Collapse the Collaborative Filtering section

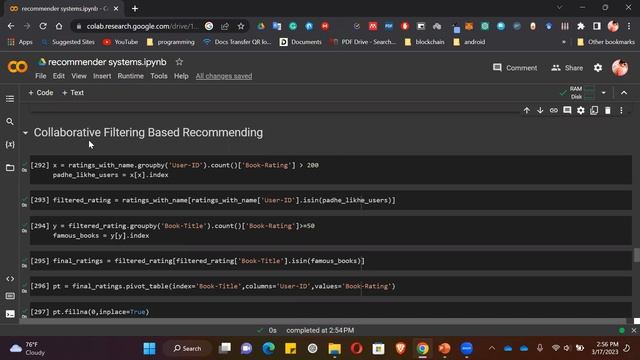pyautogui.click(x=25, y=133)
